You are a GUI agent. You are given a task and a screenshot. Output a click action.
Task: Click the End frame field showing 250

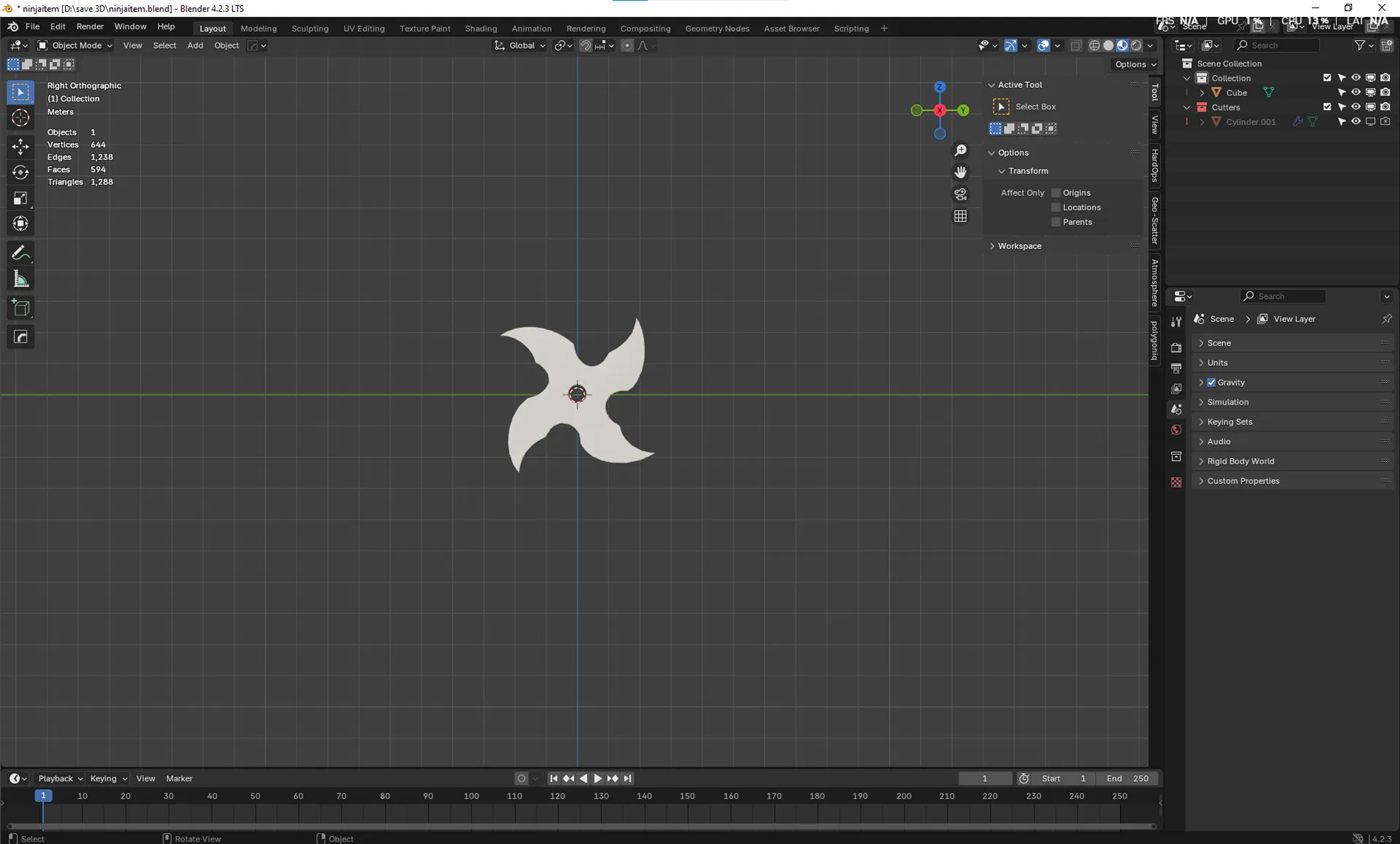pyautogui.click(x=1128, y=779)
